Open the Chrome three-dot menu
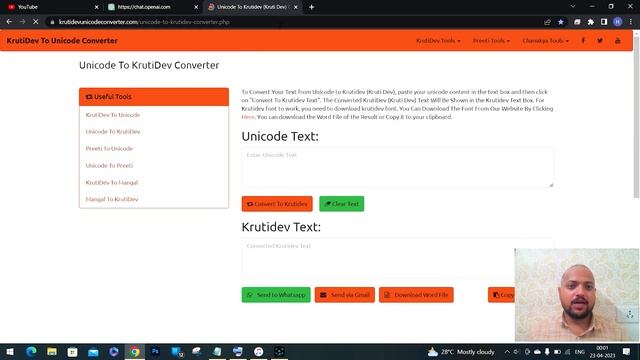This screenshot has width=640, height=360. pyautogui.click(x=631, y=22)
